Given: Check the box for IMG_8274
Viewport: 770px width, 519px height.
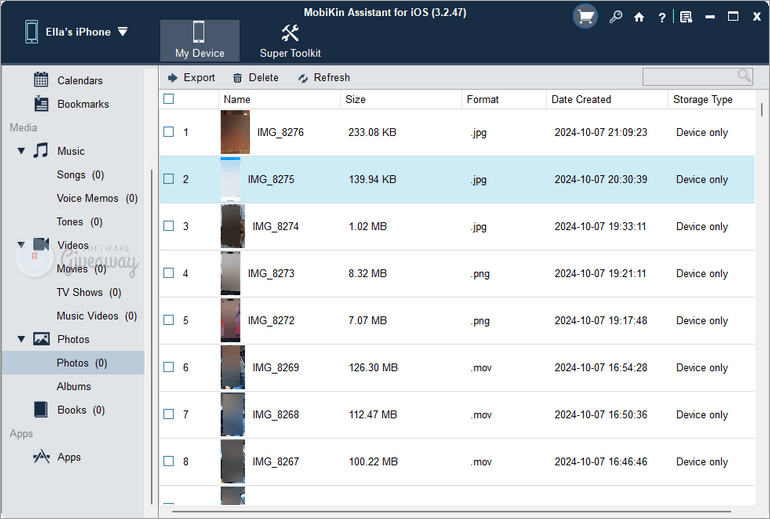Looking at the screenshot, I should [x=168, y=226].
